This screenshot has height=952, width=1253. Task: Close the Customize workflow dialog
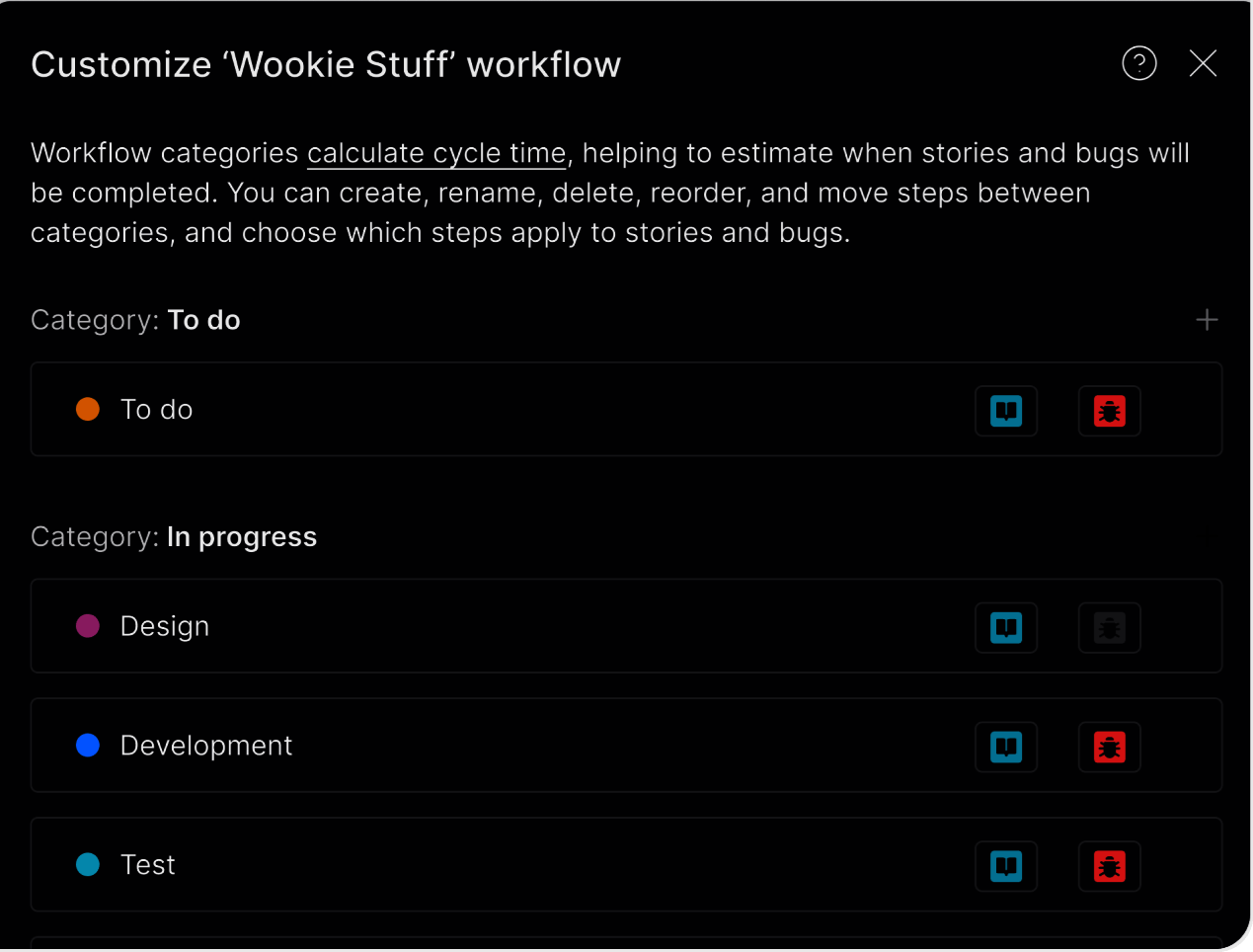[x=1203, y=64]
